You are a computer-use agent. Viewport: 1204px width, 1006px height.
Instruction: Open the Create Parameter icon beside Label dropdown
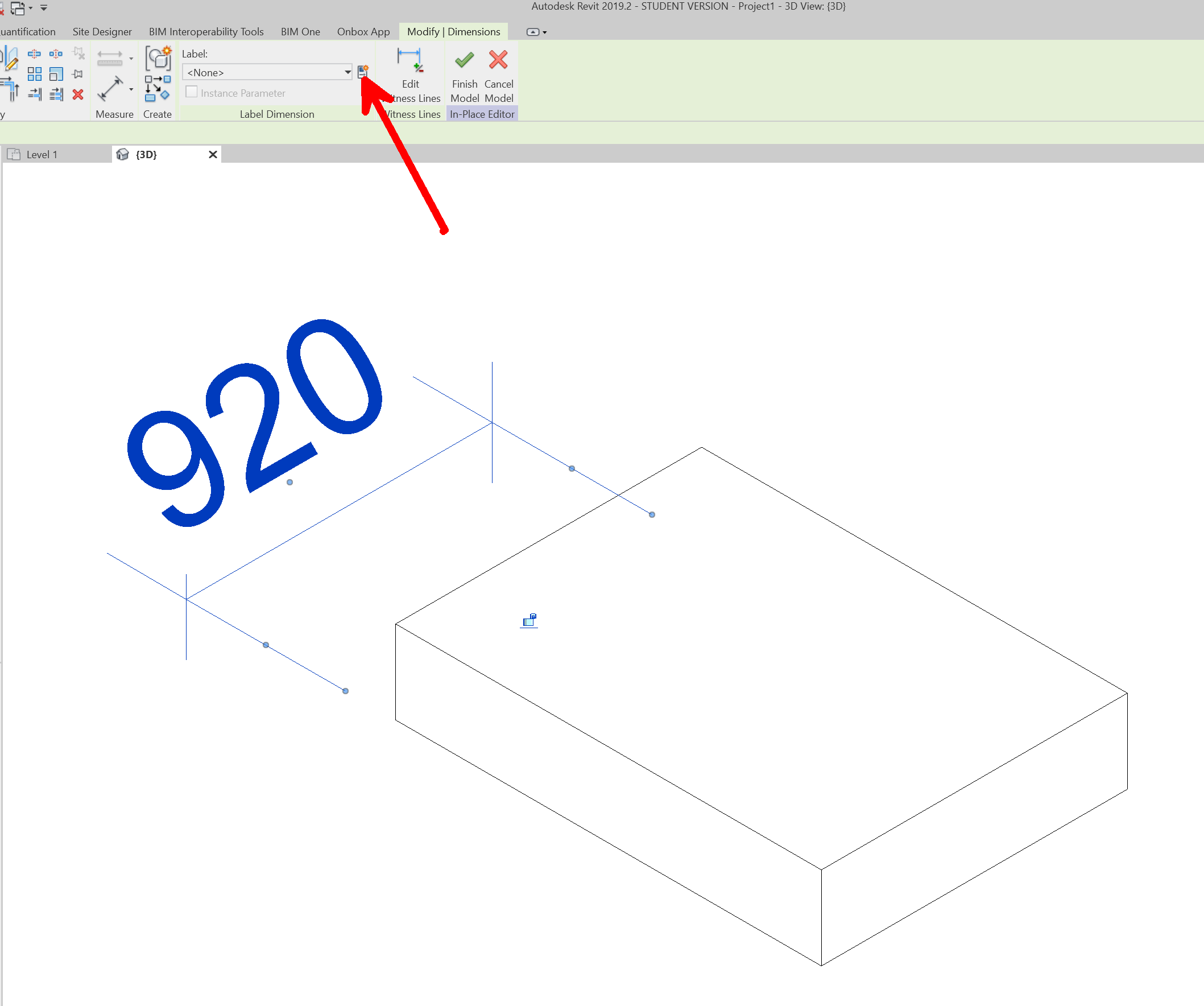pyautogui.click(x=363, y=72)
